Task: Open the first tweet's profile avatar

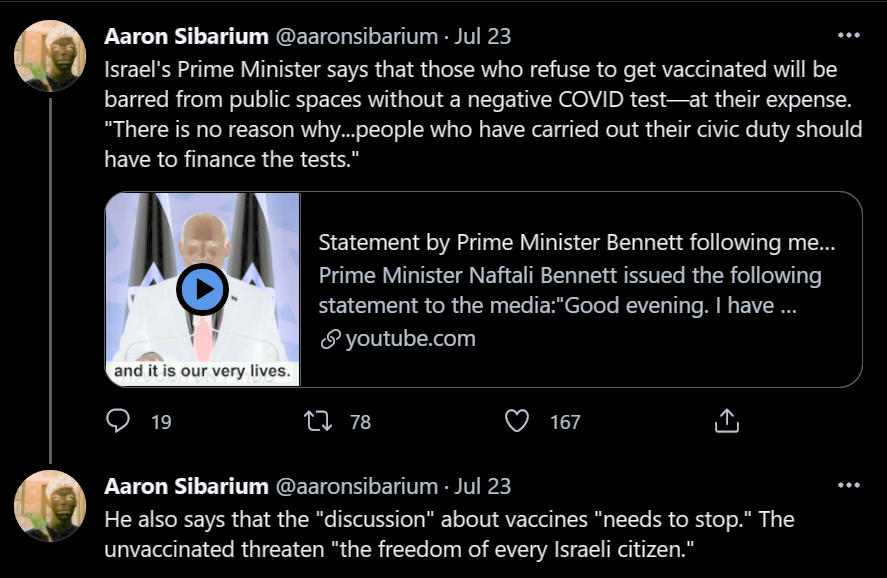Action: pos(50,55)
